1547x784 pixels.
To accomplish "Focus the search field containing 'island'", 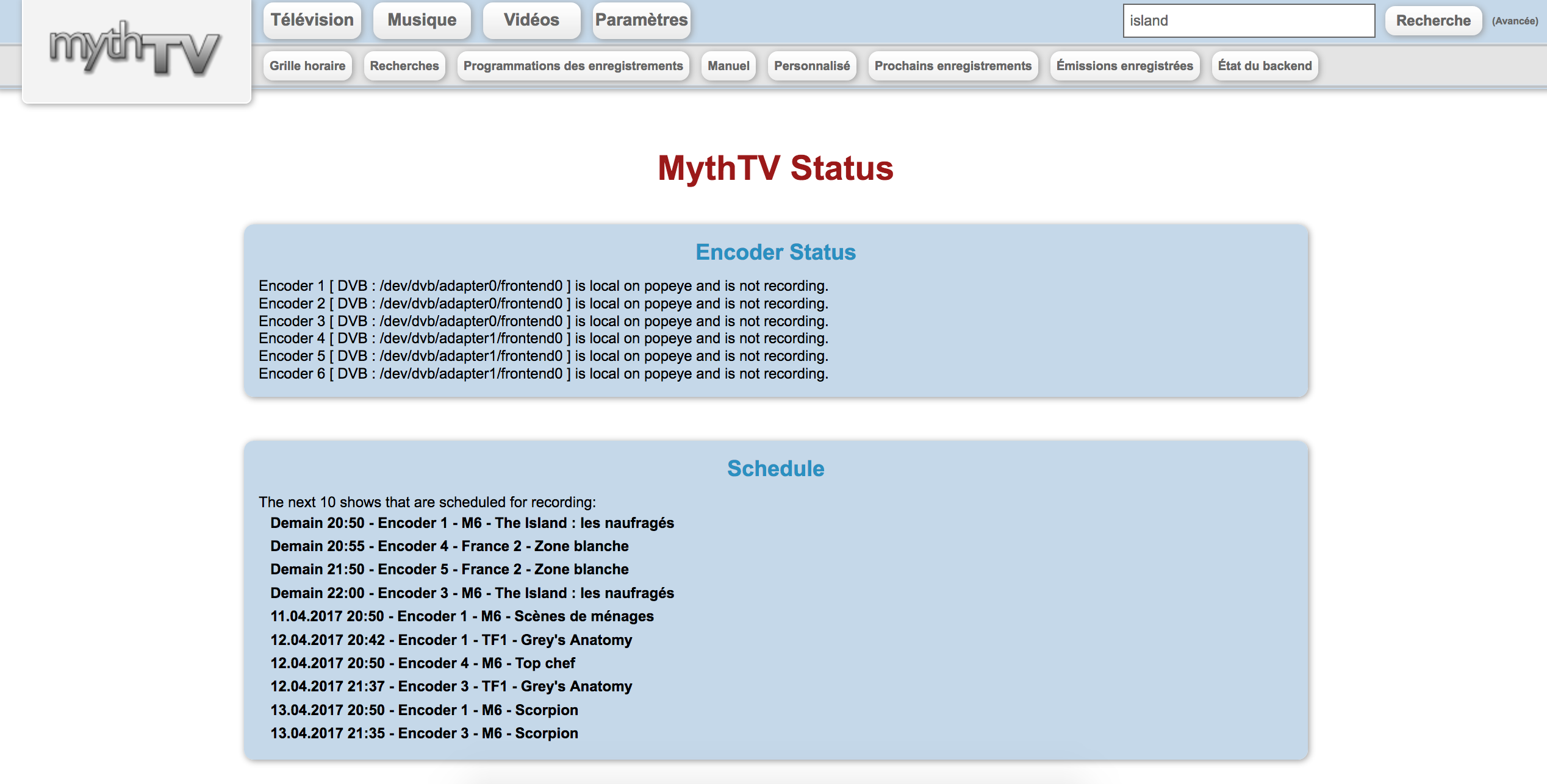I will click(1249, 21).
